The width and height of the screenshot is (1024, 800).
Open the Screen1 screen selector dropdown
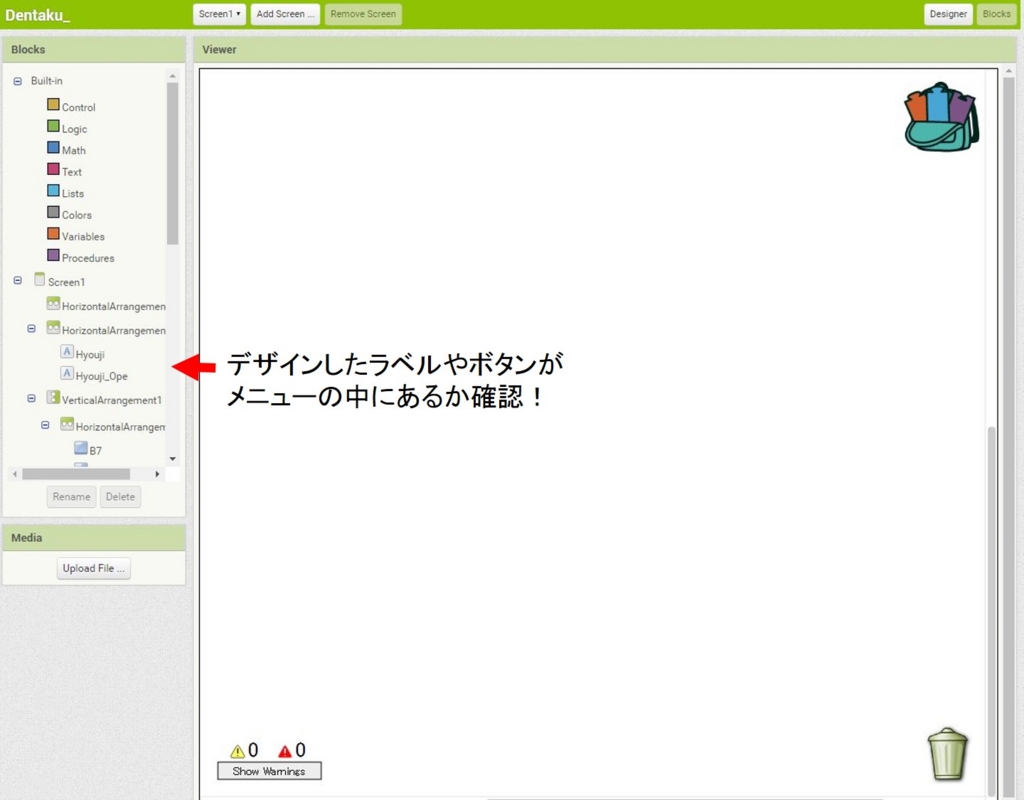click(x=219, y=14)
